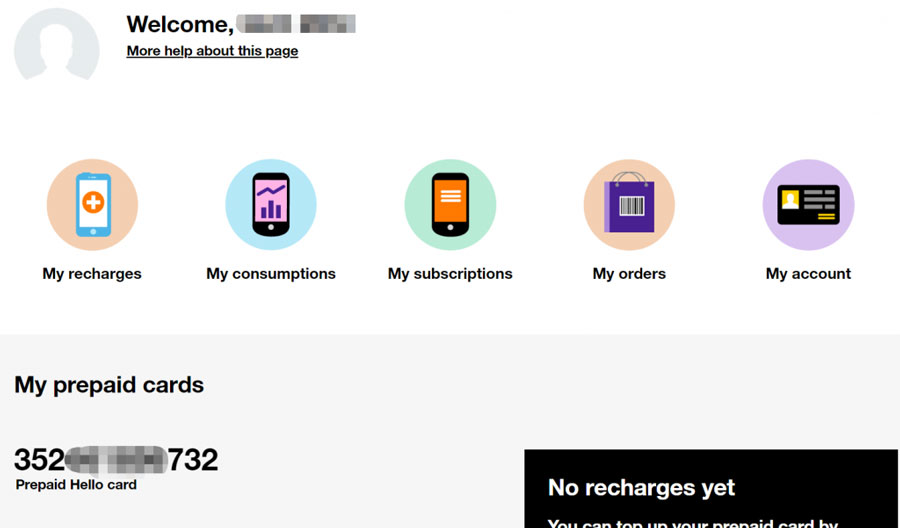
Task: Click the barcode on the purple shopping bag
Action: coord(632,205)
